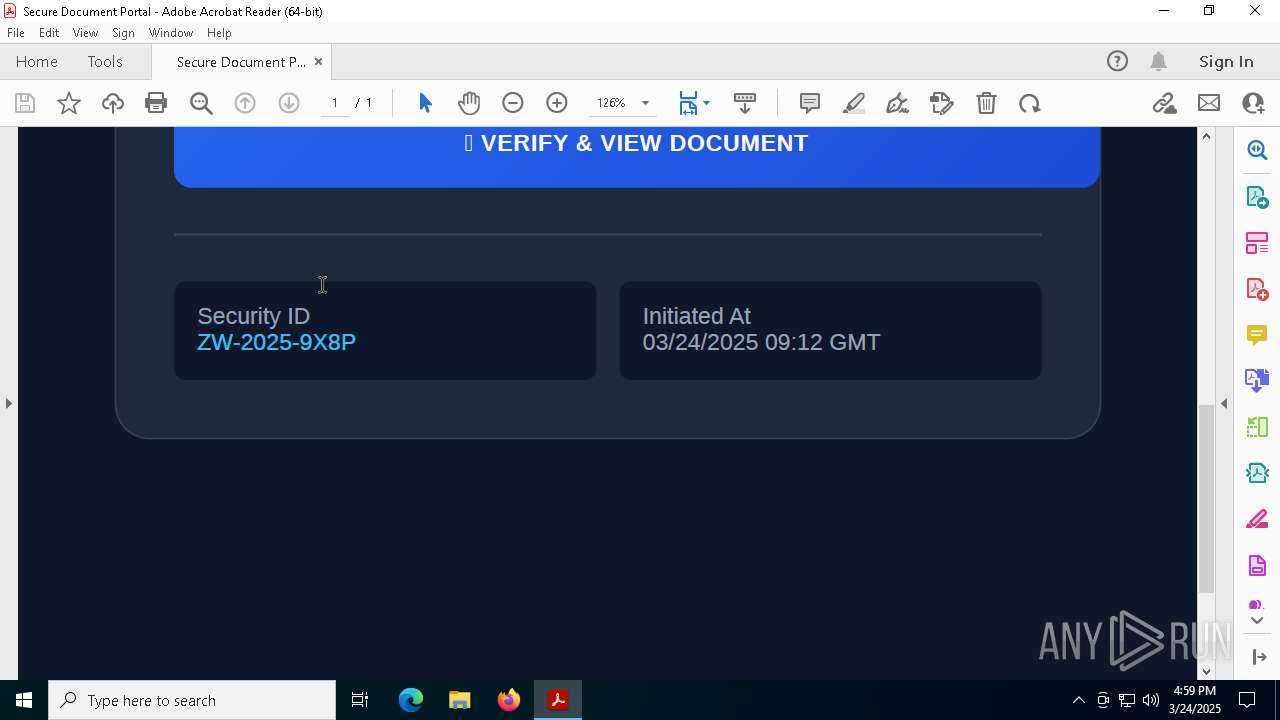Open the Create PDF side tool

pos(1257,289)
